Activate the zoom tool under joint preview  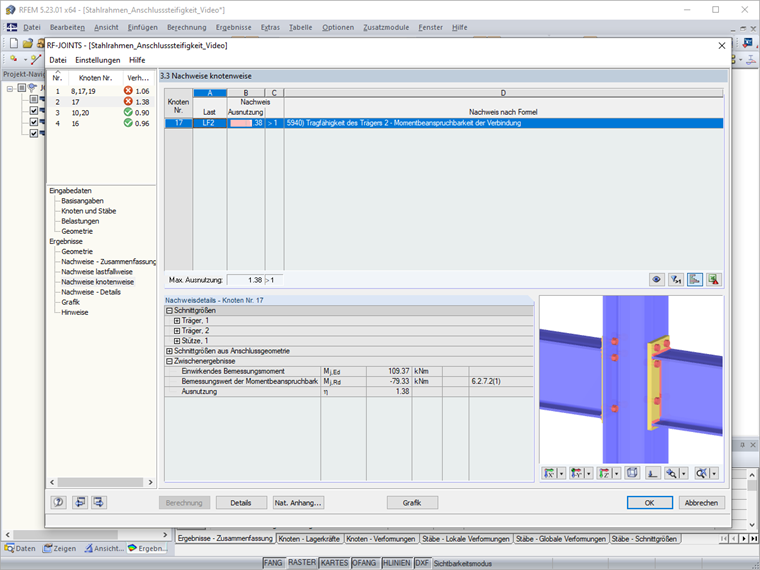point(672,473)
